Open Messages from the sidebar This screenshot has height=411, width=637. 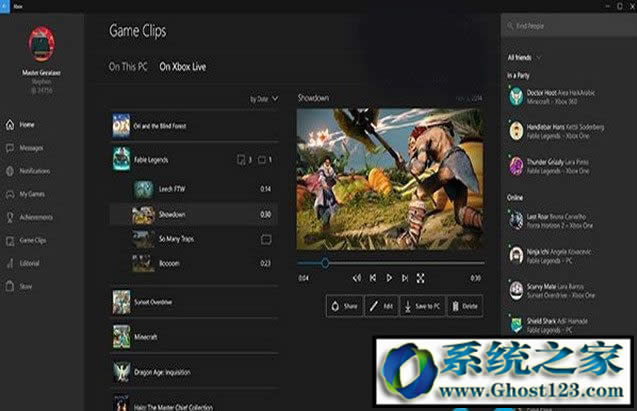pyautogui.click(x=30, y=148)
